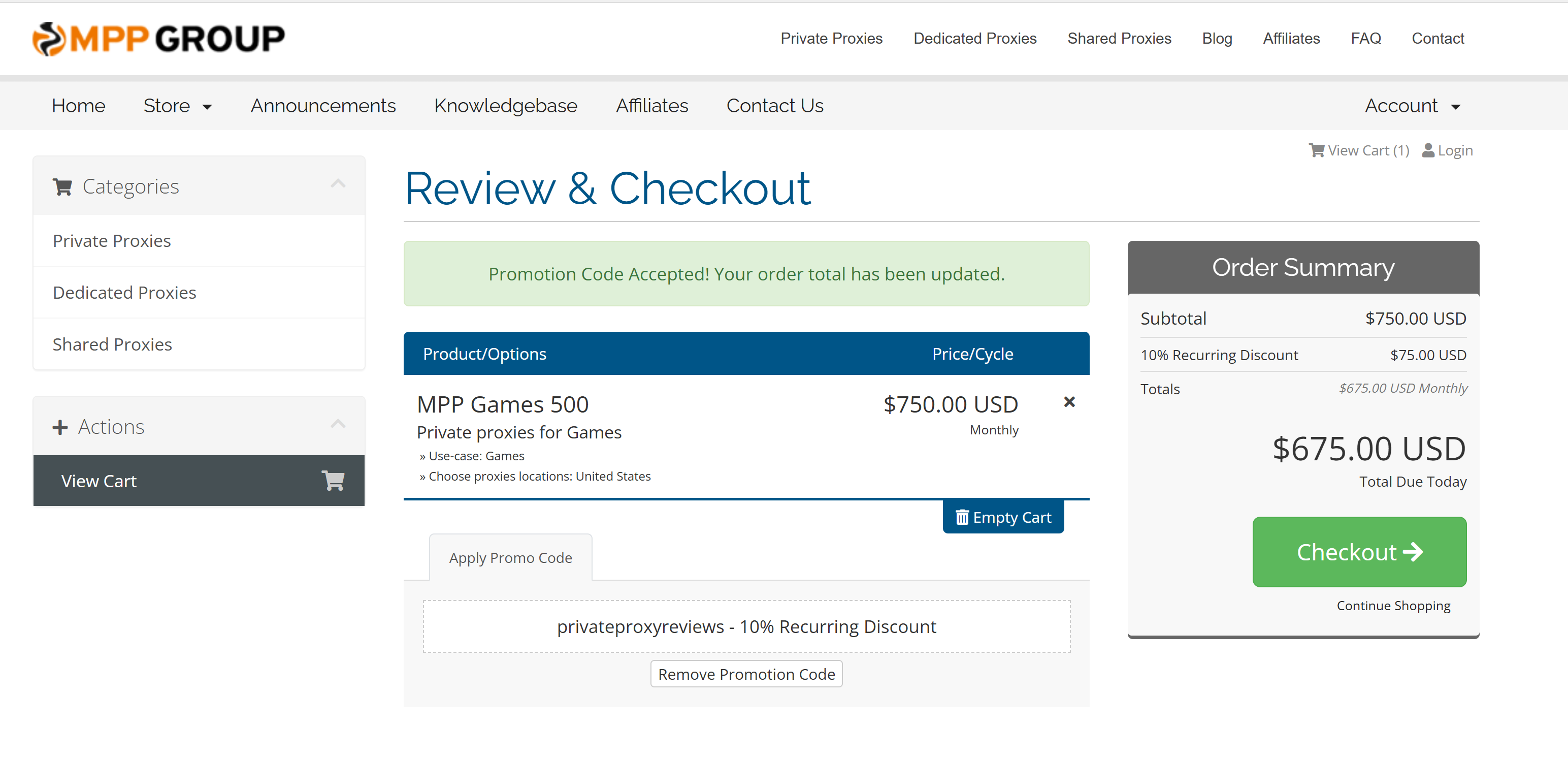The image size is (1568, 757).
Task: Select Shared Proxies category in sidebar
Action: click(199, 344)
